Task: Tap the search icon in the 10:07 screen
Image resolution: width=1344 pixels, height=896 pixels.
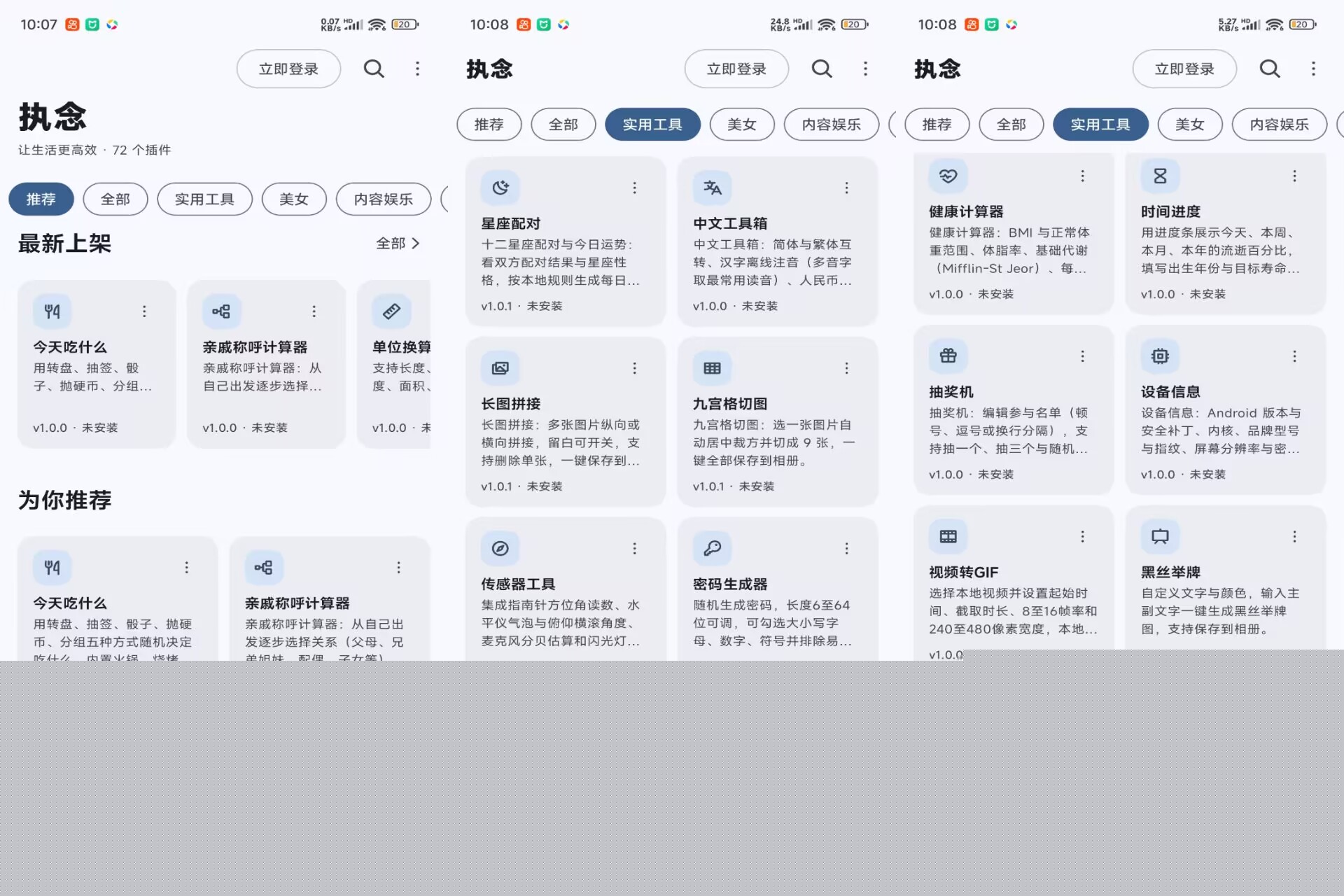Action: point(374,69)
